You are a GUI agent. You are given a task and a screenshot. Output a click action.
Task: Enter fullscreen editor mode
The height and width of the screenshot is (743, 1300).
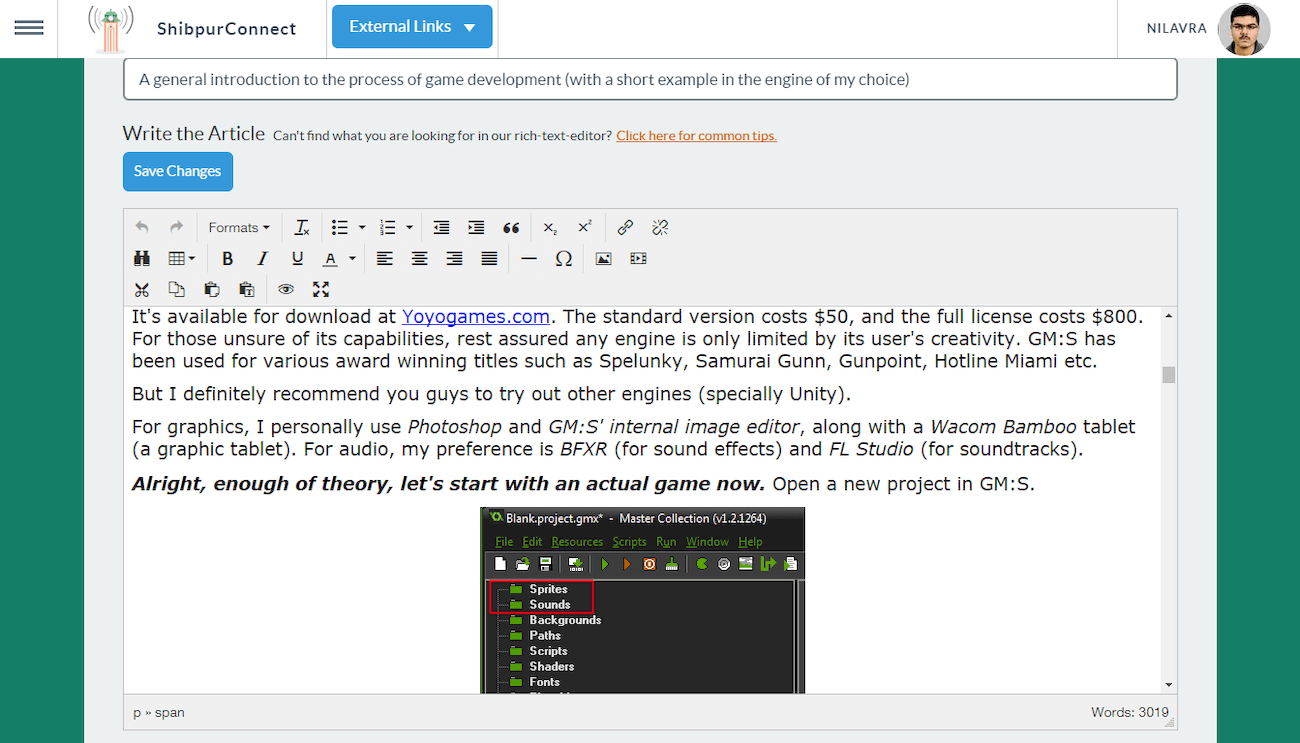point(321,290)
